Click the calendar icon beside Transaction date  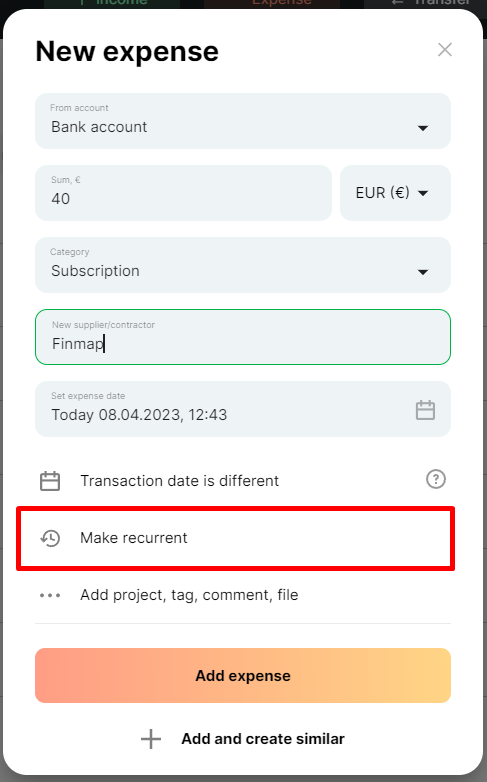(50, 481)
